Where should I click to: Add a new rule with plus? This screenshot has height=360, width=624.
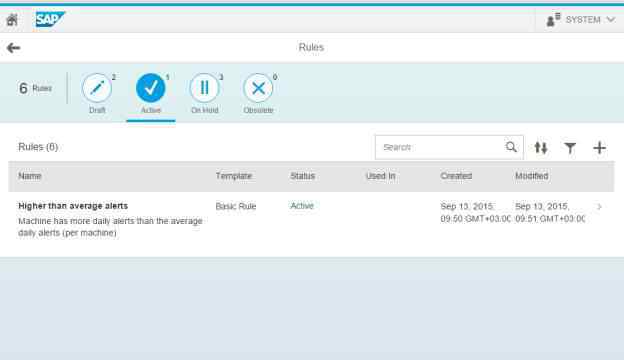(599, 148)
